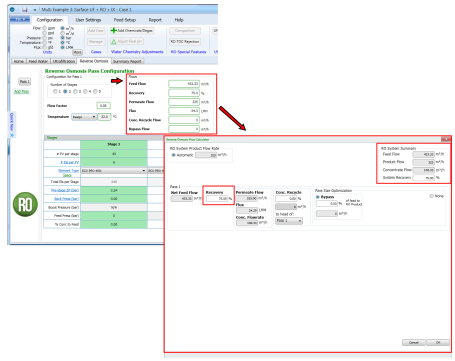Viewport: 455px width, 361px height.
Task: Click the OK button in Flow Calculator
Action: [x=438, y=342]
